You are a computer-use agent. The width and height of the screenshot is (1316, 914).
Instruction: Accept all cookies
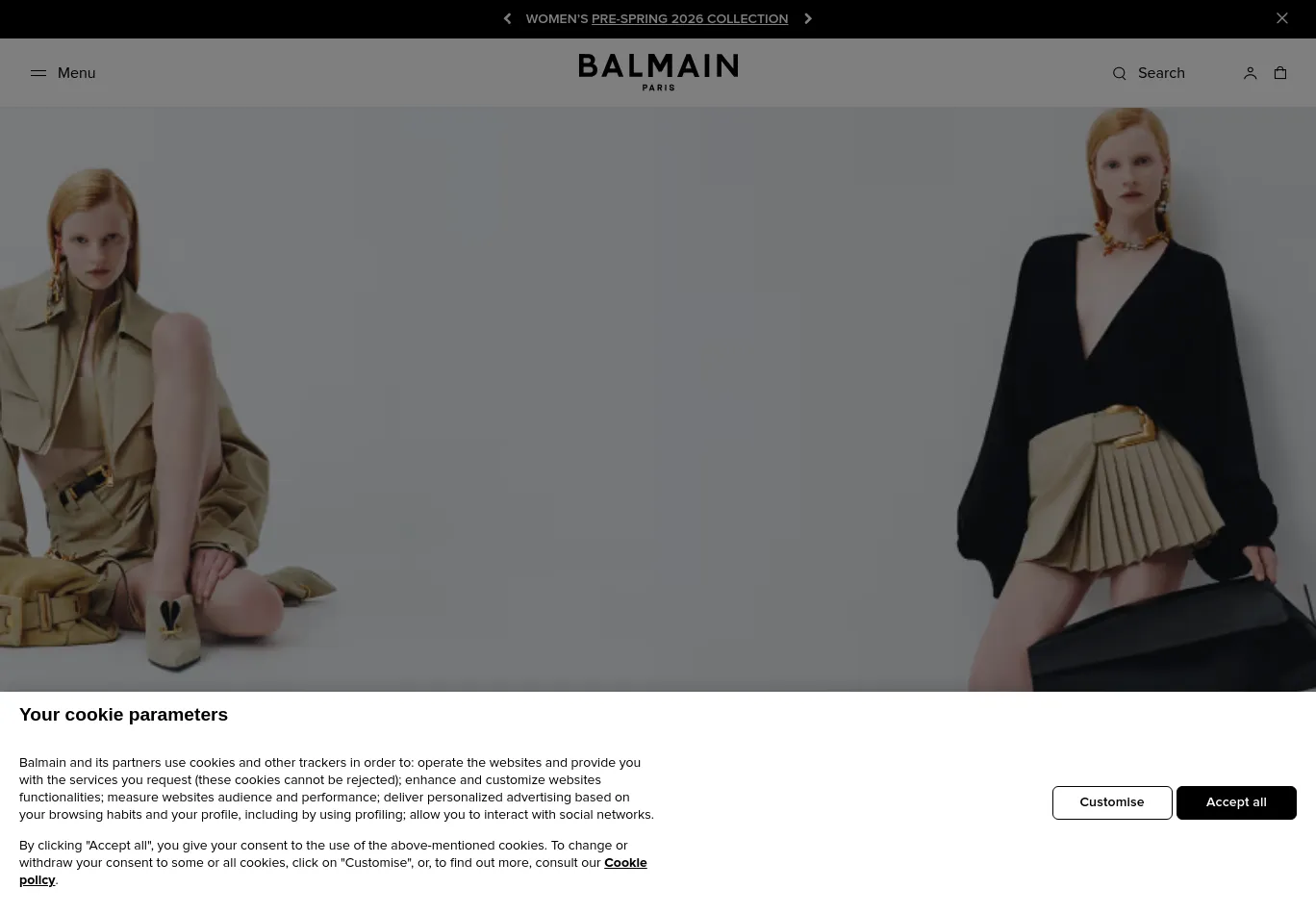[x=1236, y=802]
